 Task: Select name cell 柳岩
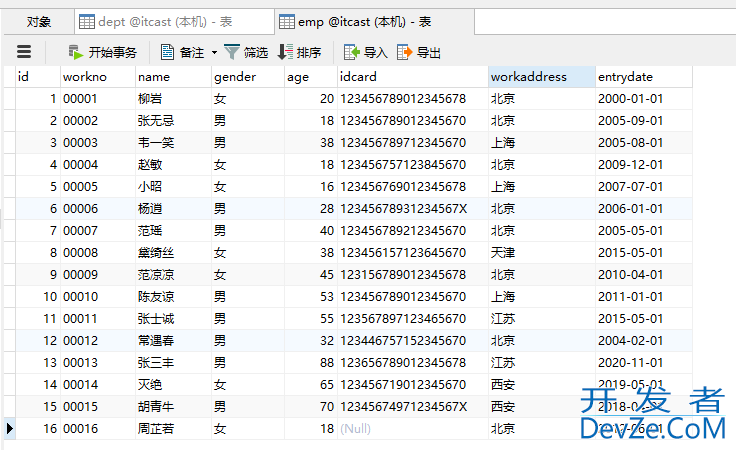174,99
